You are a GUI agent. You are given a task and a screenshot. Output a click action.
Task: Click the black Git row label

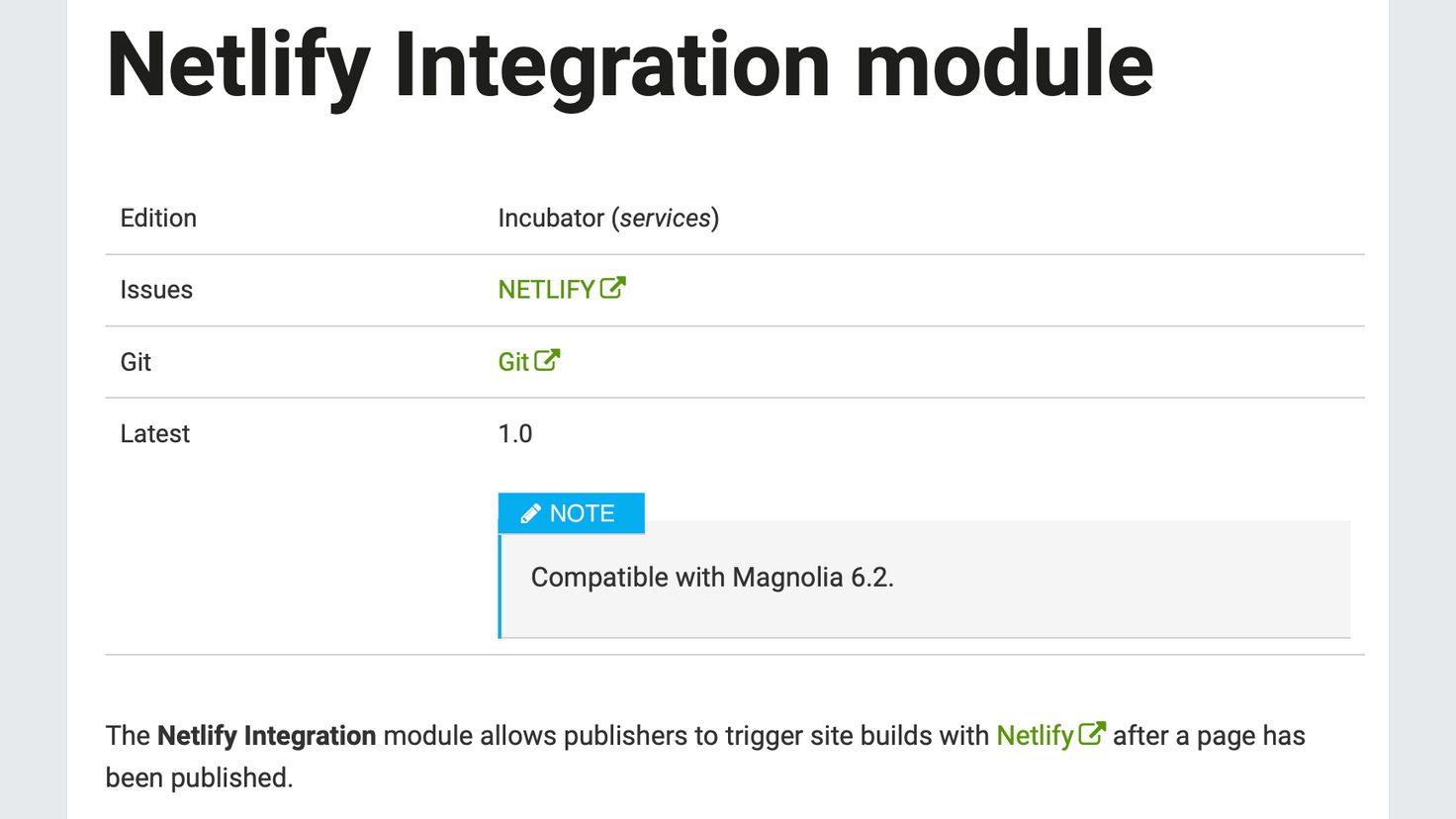[136, 362]
